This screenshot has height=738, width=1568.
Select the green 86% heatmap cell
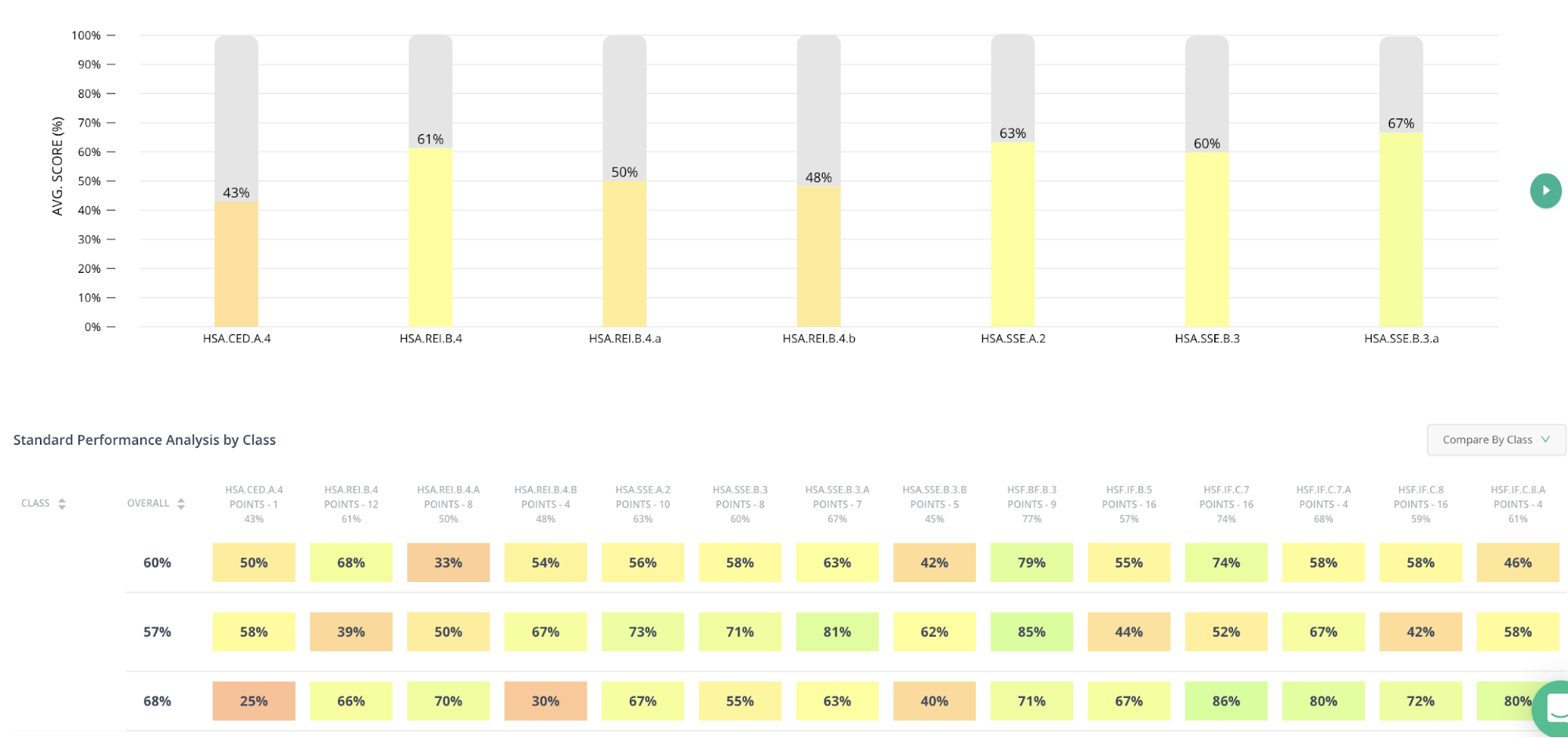(1226, 701)
